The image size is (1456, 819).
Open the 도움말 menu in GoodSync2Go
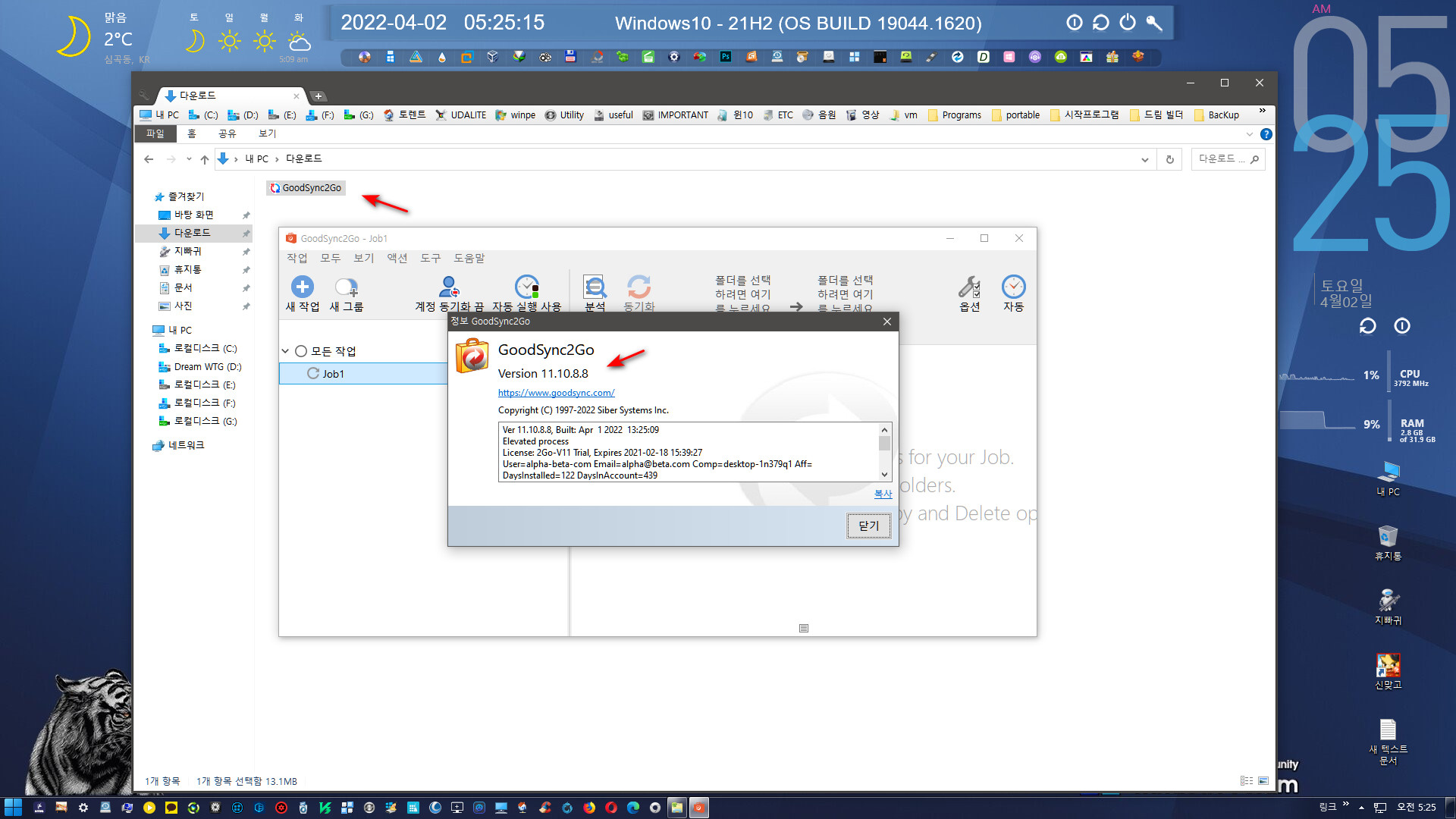click(x=469, y=258)
